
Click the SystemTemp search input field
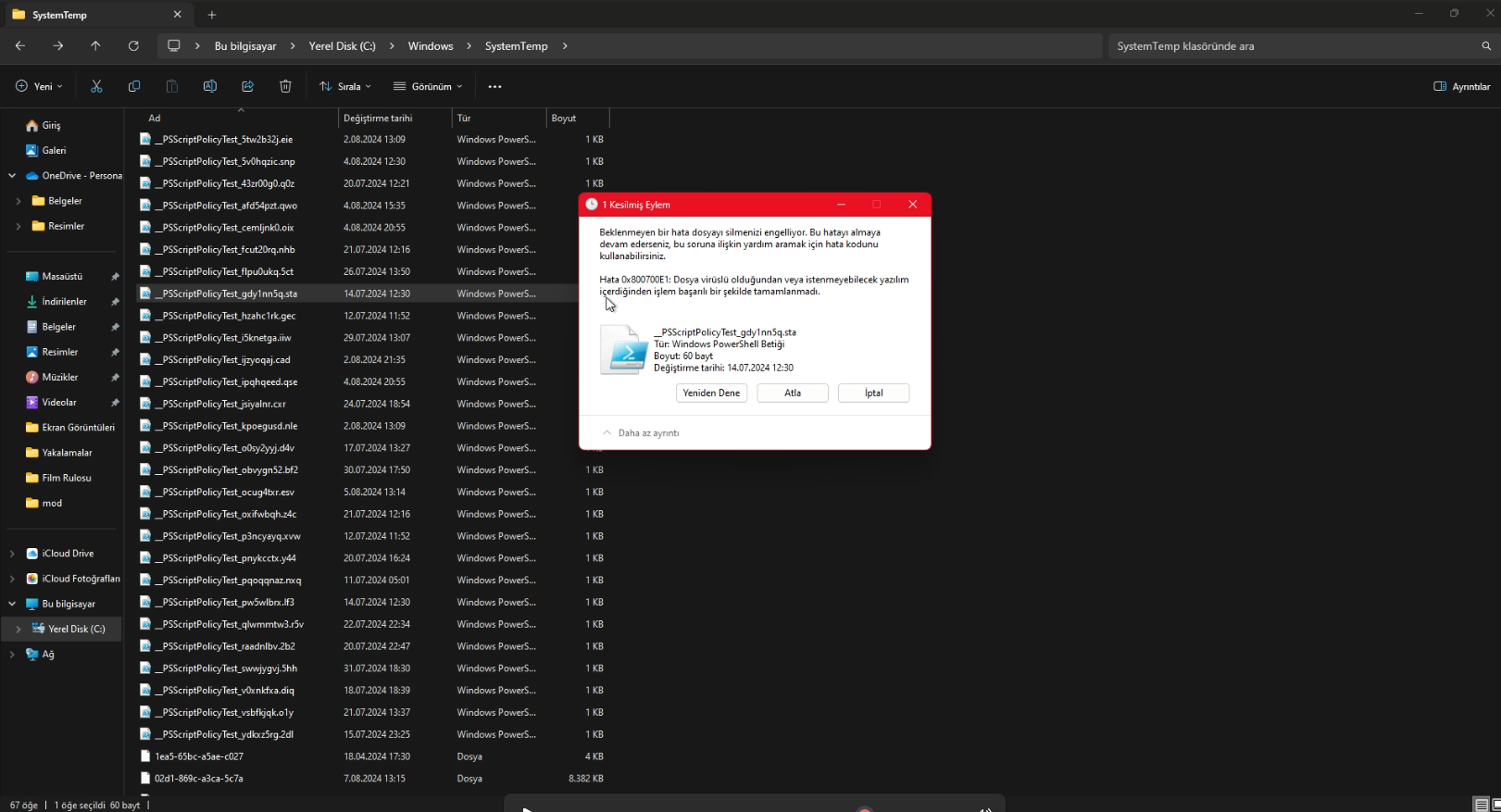[x=1295, y=46]
